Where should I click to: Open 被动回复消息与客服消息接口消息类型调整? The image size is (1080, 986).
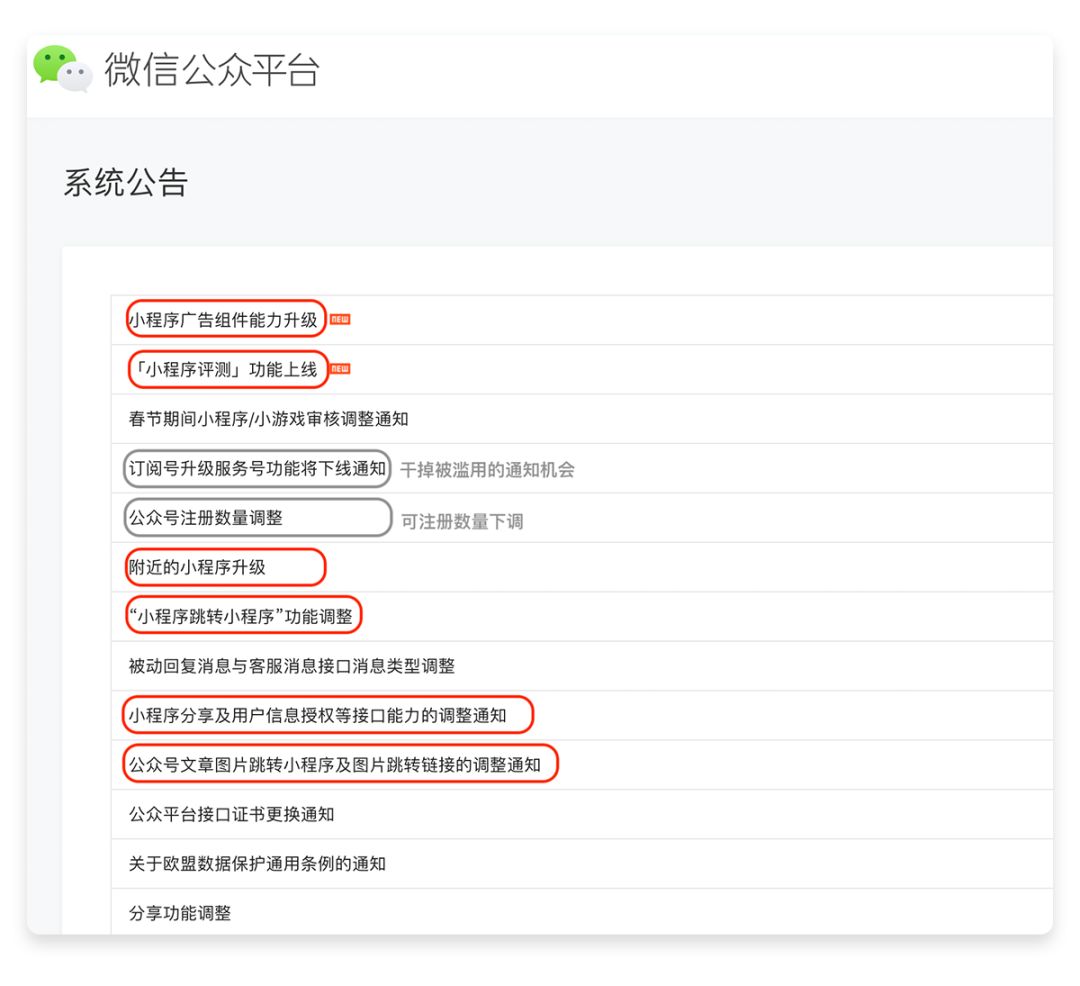coord(292,666)
